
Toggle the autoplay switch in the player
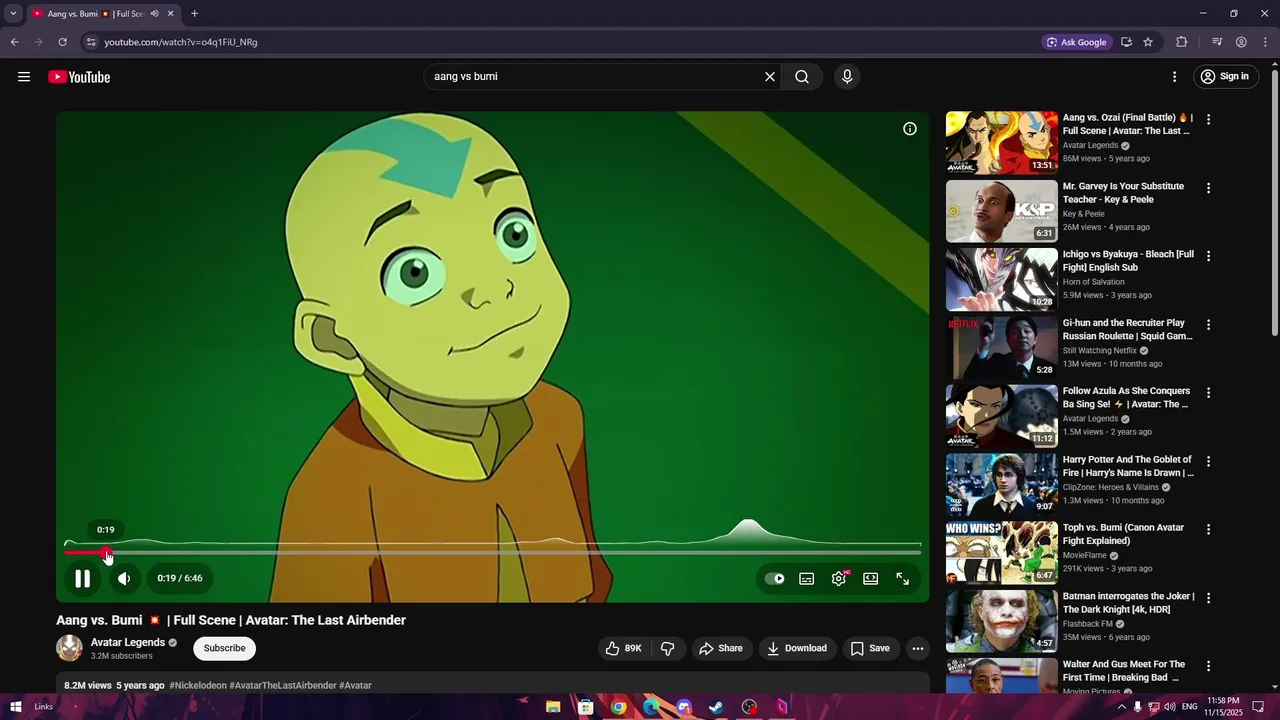pos(774,578)
